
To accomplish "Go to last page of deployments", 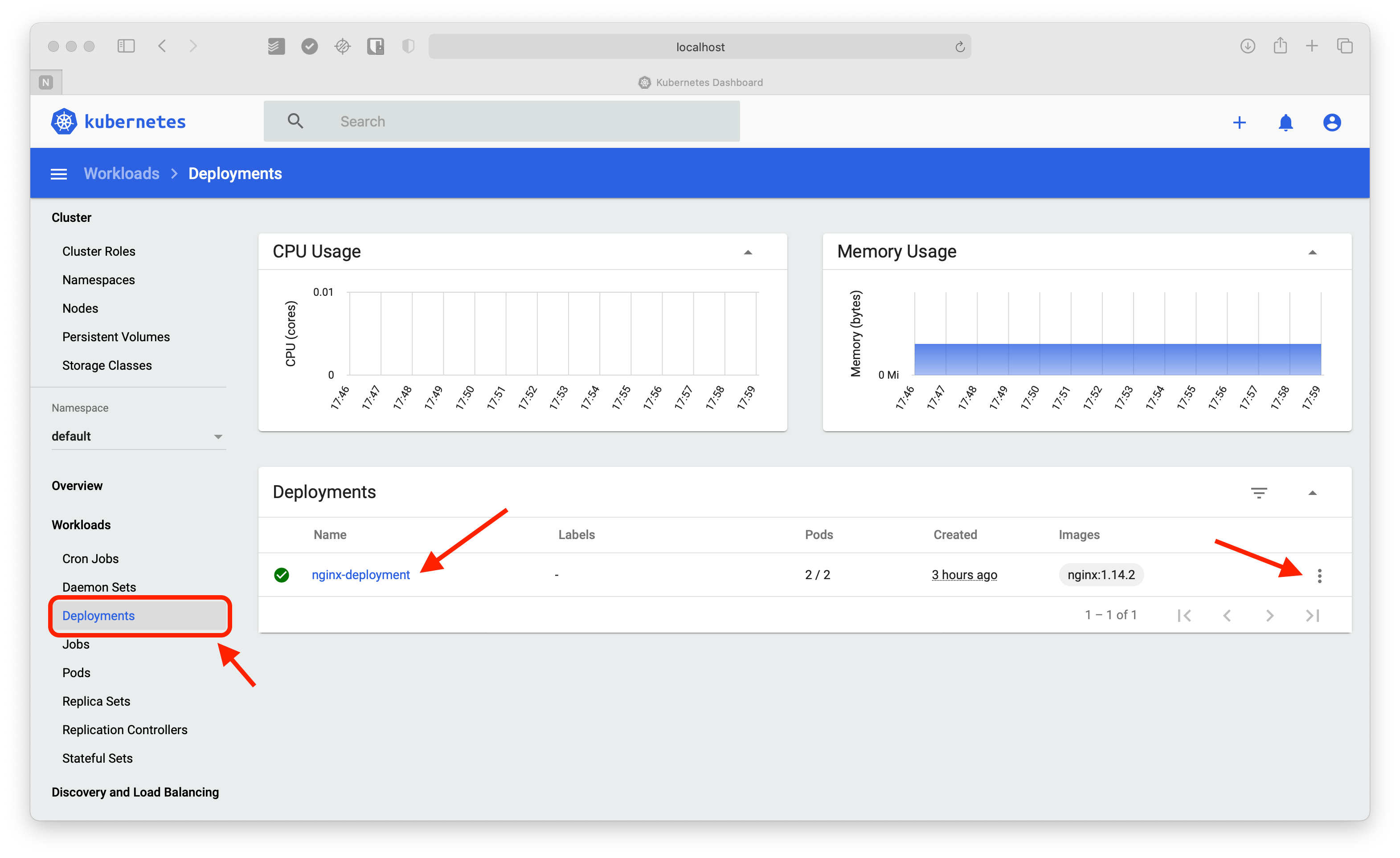I will pos(1313,615).
